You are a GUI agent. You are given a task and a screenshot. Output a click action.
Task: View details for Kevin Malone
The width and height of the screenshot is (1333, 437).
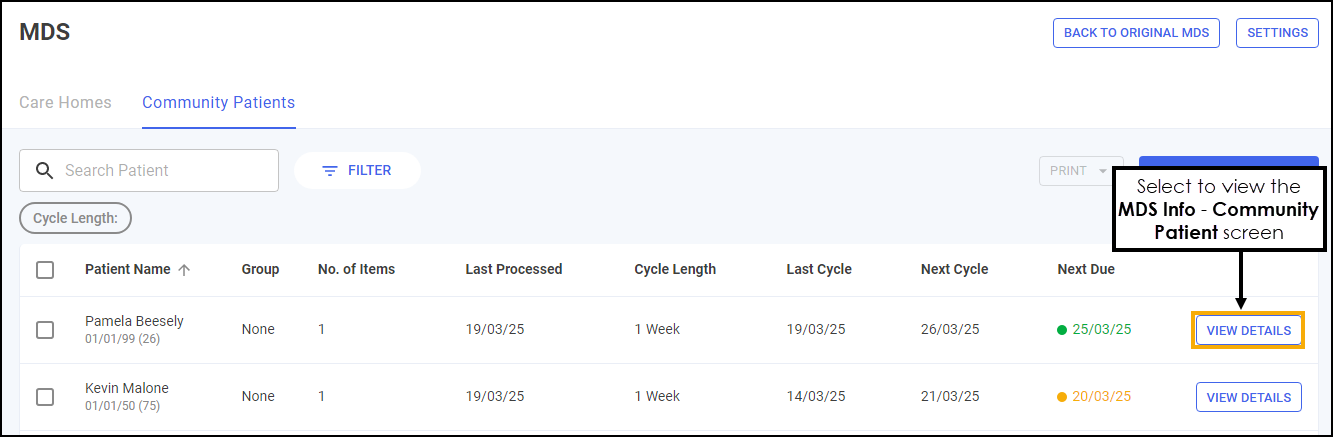click(x=1248, y=397)
